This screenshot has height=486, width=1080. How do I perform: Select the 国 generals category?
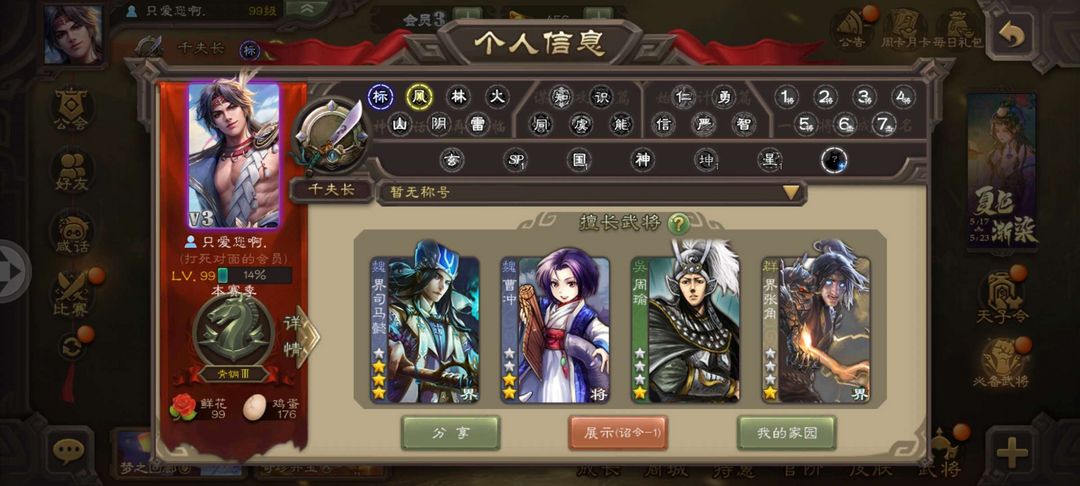(x=579, y=160)
